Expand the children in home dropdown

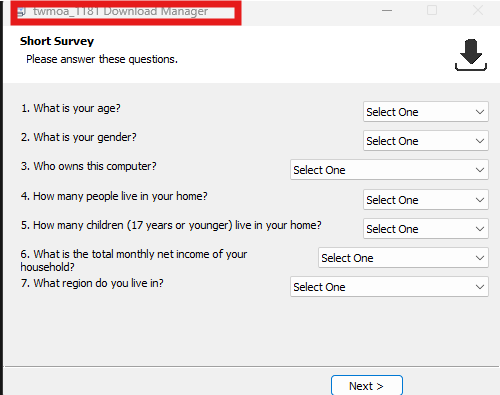tap(426, 229)
